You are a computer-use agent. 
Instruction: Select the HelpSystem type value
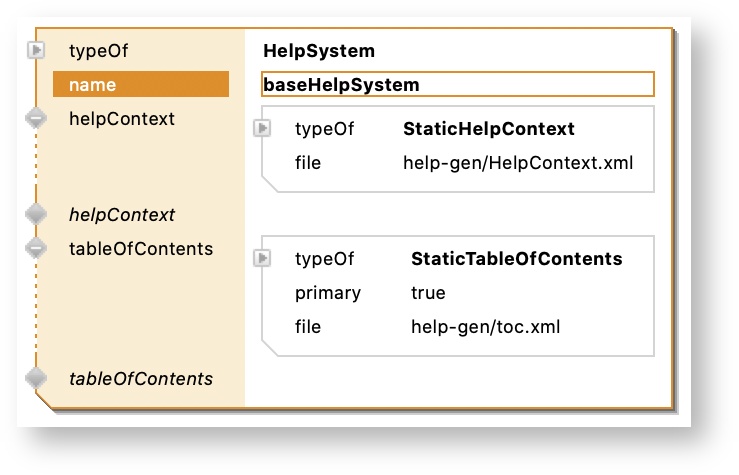point(318,50)
